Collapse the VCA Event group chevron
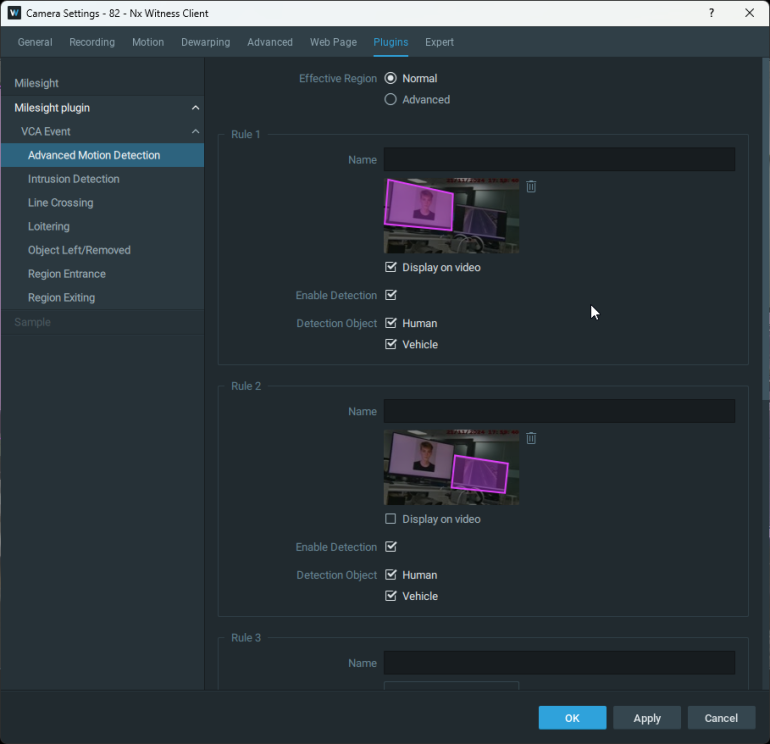Screen dimensions: 770x744 click(195, 131)
